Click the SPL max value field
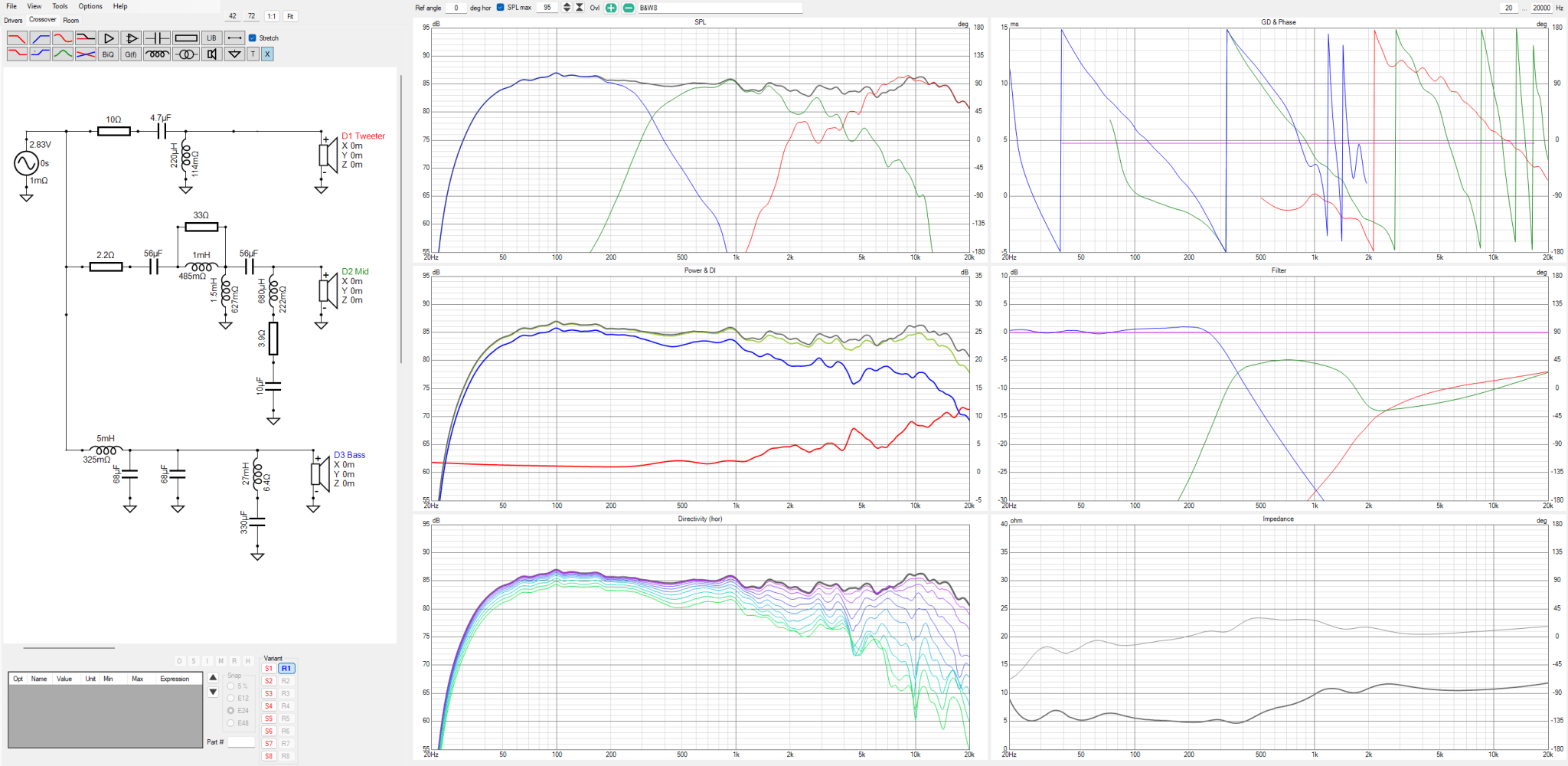This screenshot has height=766, width=1568. point(547,8)
